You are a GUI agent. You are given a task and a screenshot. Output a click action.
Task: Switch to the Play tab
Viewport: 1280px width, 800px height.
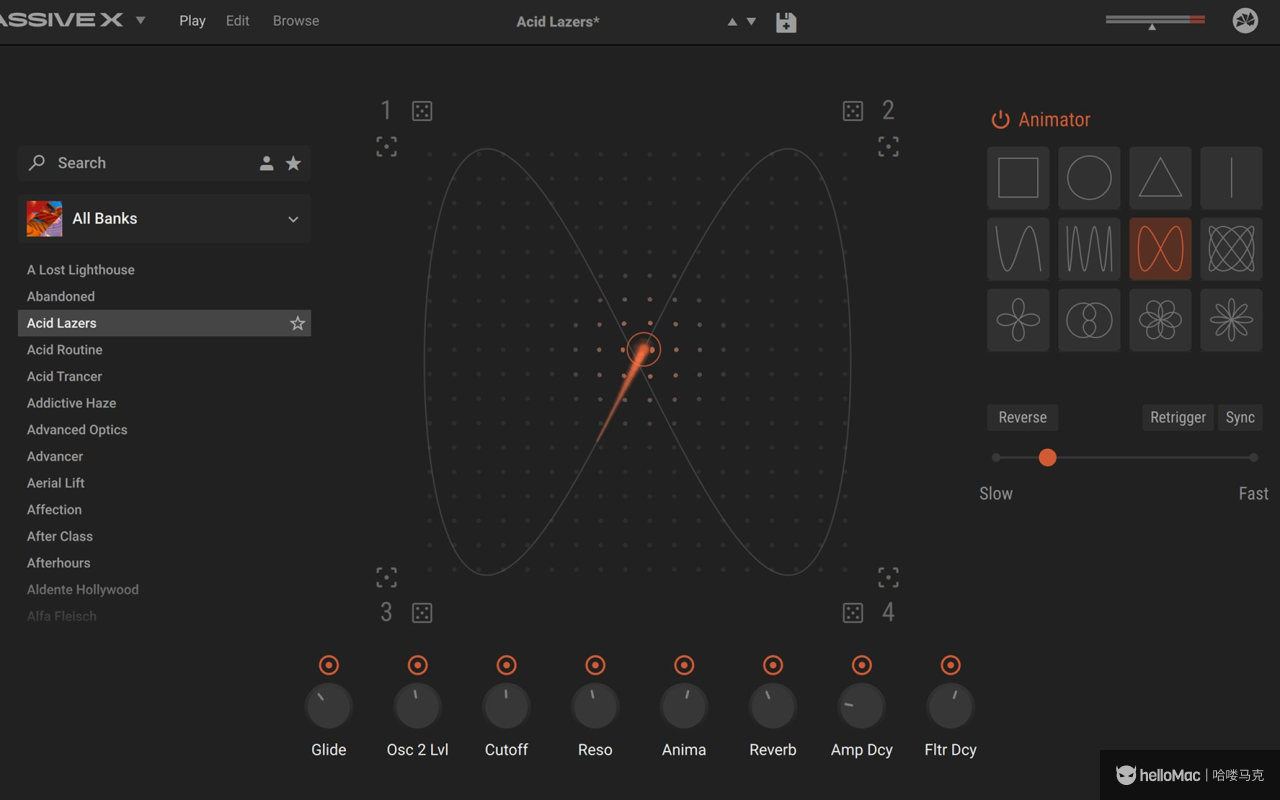click(192, 20)
